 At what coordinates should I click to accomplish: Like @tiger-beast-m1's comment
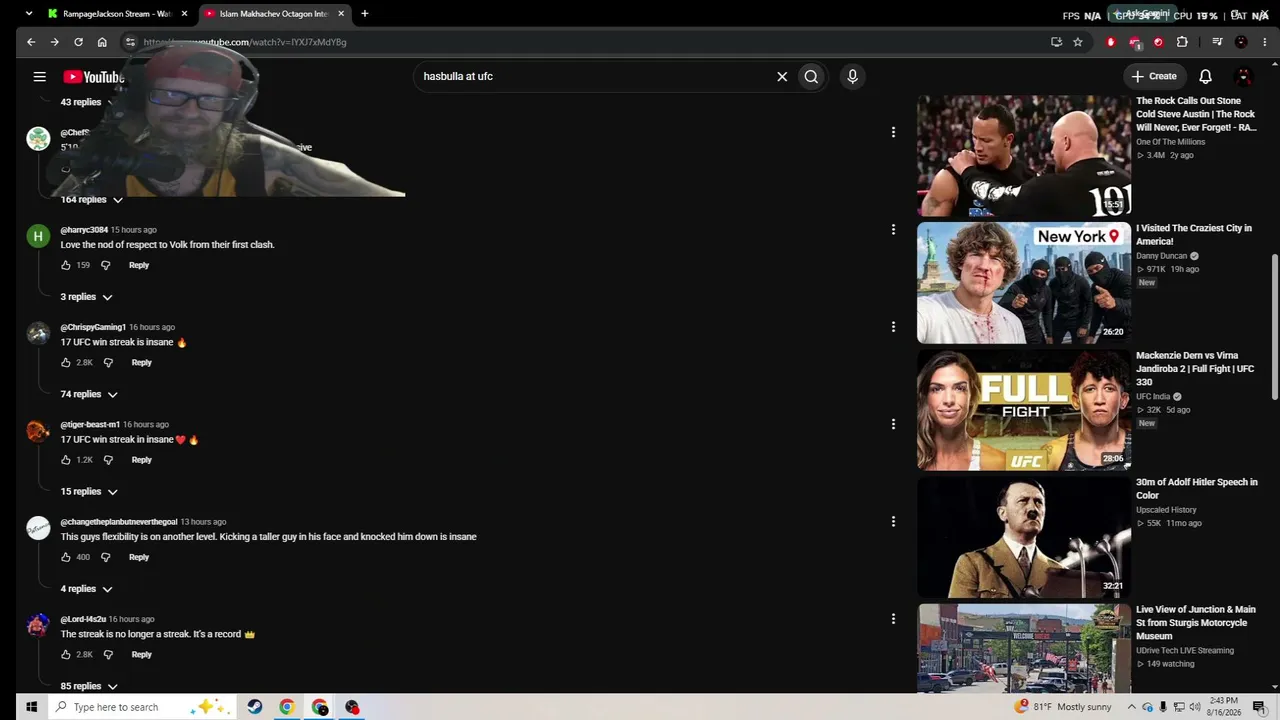click(x=66, y=460)
